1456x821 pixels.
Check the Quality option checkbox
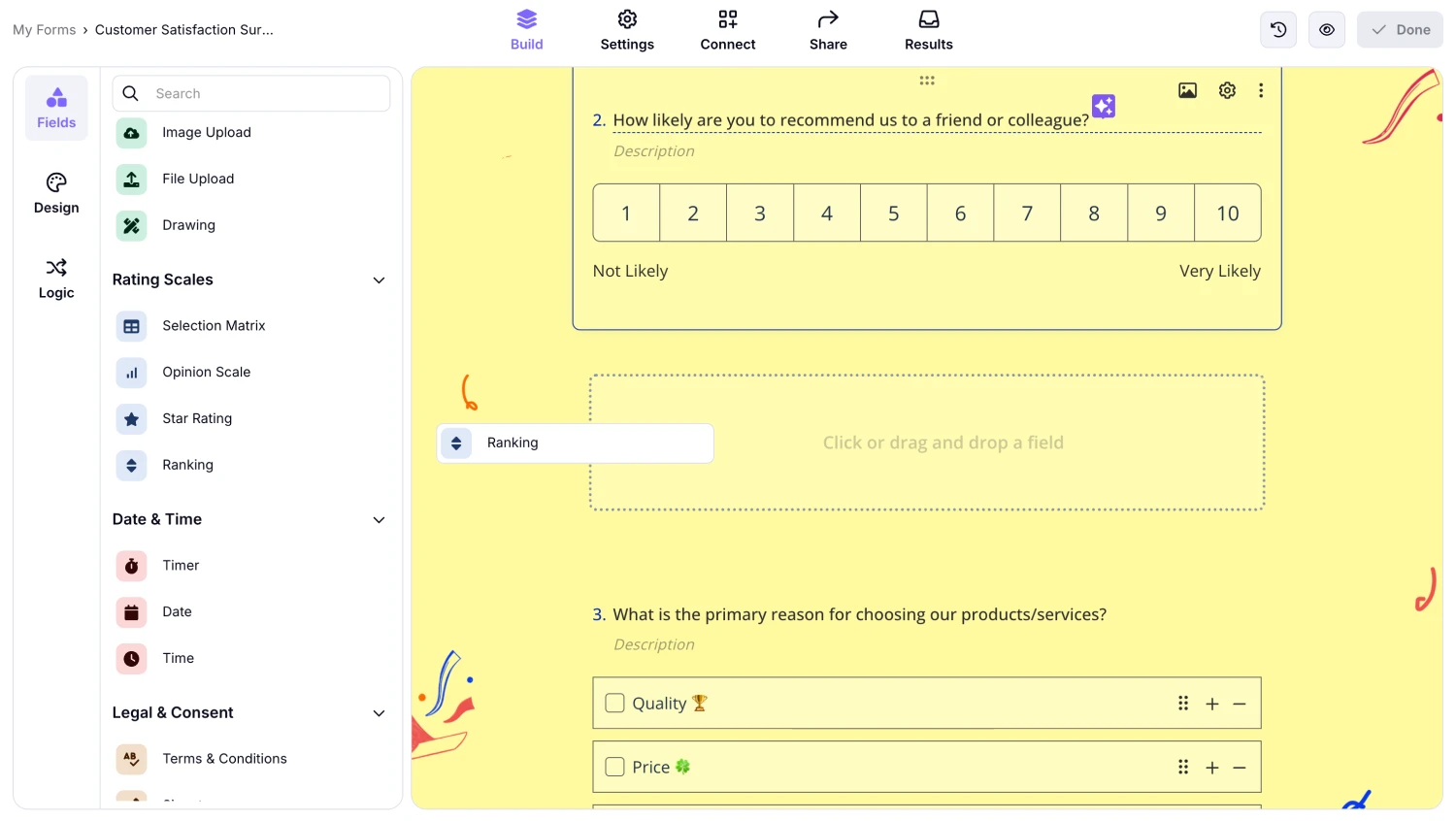click(614, 703)
